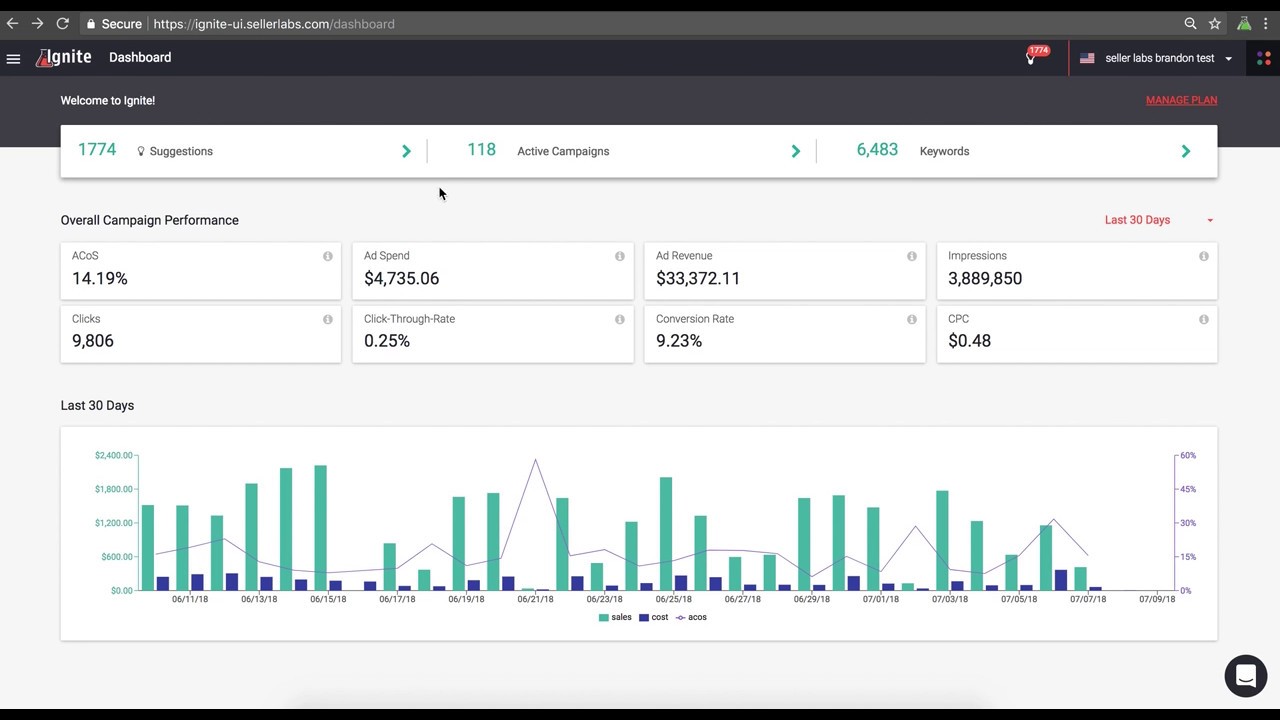This screenshot has height=720, width=1280.
Task: Open the Last 30 Days date range dropdown
Action: click(x=1159, y=220)
